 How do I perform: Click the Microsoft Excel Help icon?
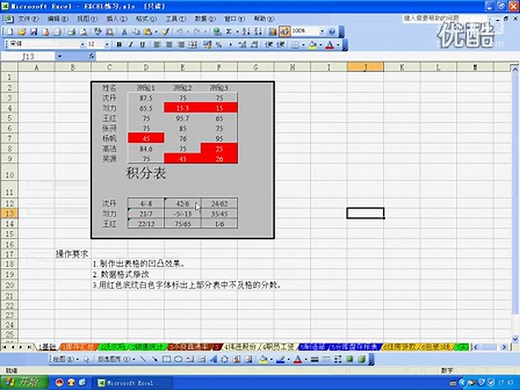(332, 32)
